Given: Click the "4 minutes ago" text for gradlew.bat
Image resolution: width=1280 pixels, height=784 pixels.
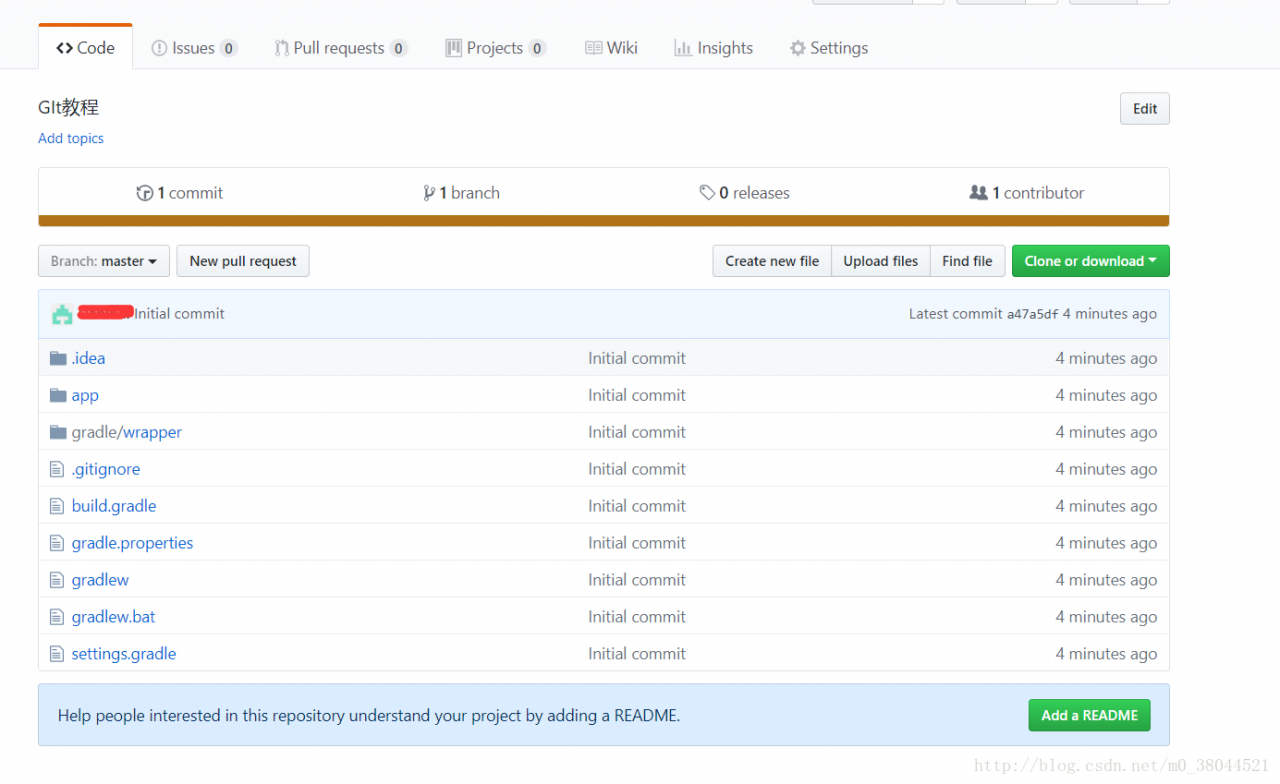Looking at the screenshot, I should pyautogui.click(x=1106, y=617).
